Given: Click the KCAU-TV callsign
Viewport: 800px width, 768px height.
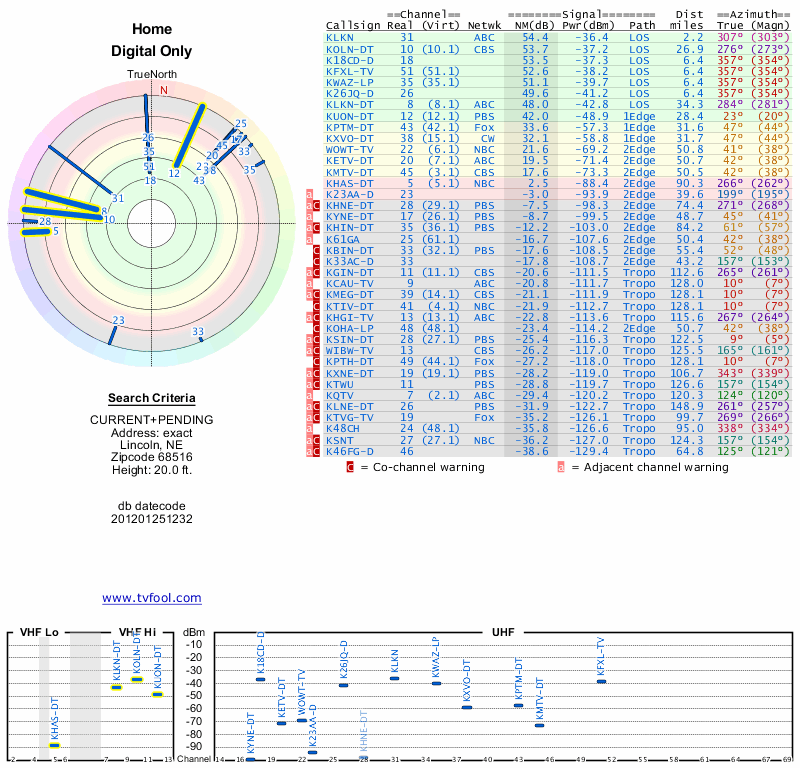Looking at the screenshot, I should [350, 284].
